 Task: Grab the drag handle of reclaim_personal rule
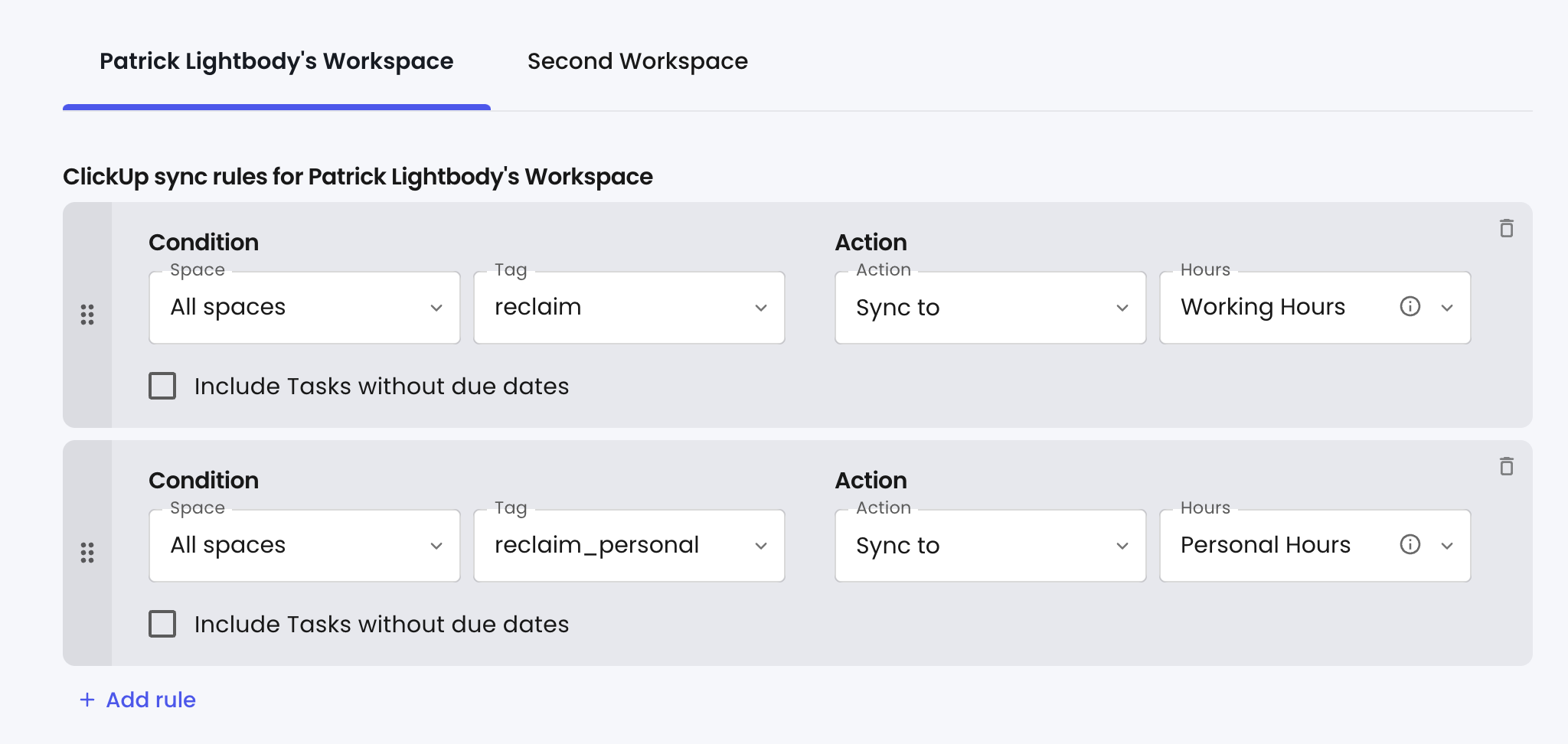click(x=87, y=553)
